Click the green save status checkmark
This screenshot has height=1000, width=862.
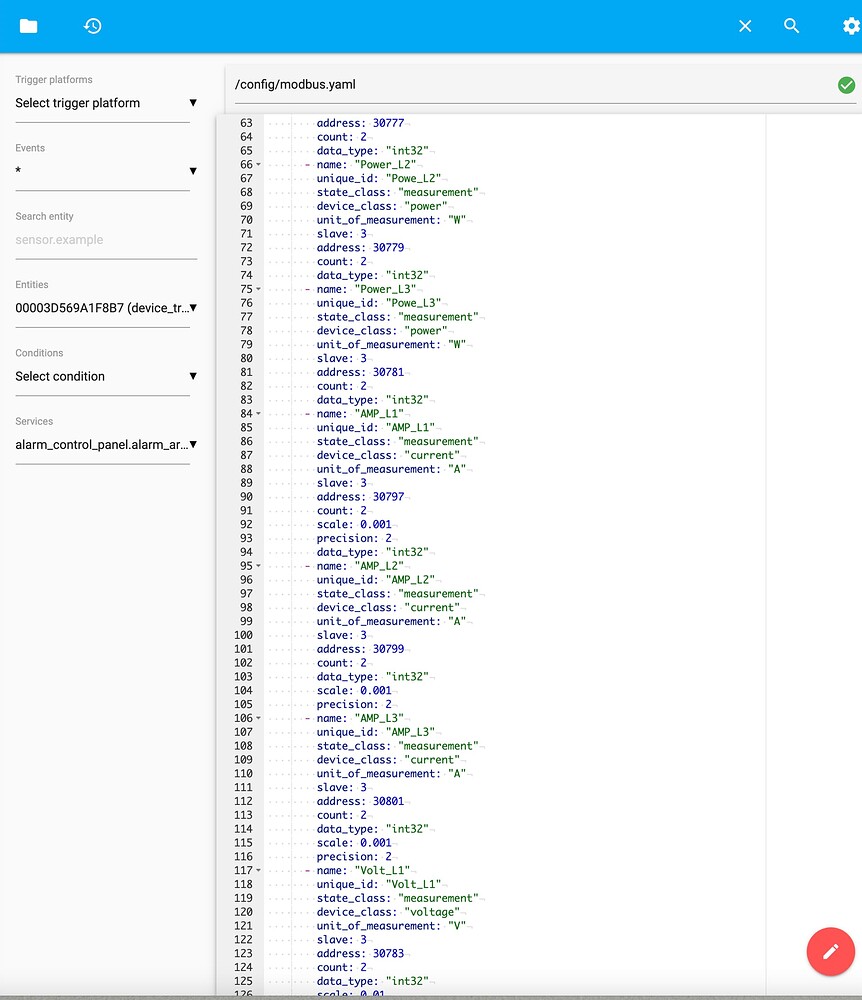(x=846, y=84)
